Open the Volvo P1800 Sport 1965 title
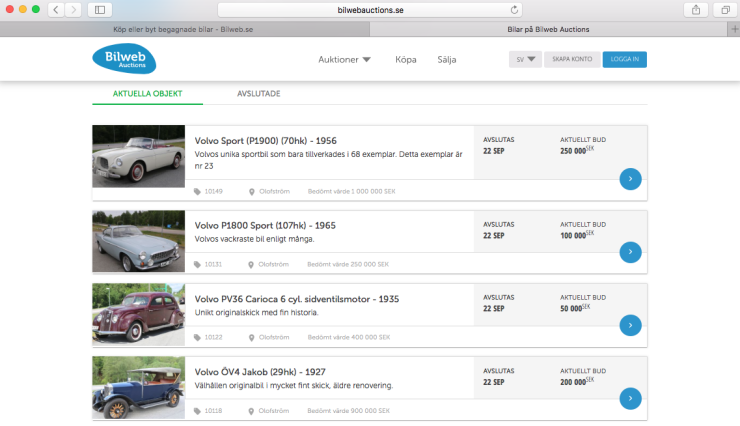This screenshot has height=426, width=740. pyautogui.click(x=265, y=226)
